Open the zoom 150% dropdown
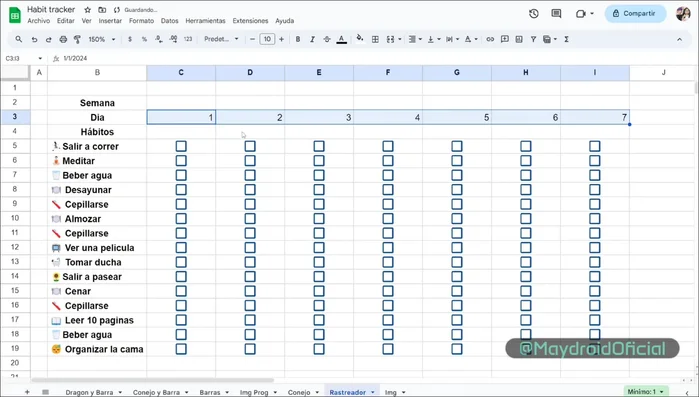This screenshot has width=699, height=397. [x=102, y=39]
